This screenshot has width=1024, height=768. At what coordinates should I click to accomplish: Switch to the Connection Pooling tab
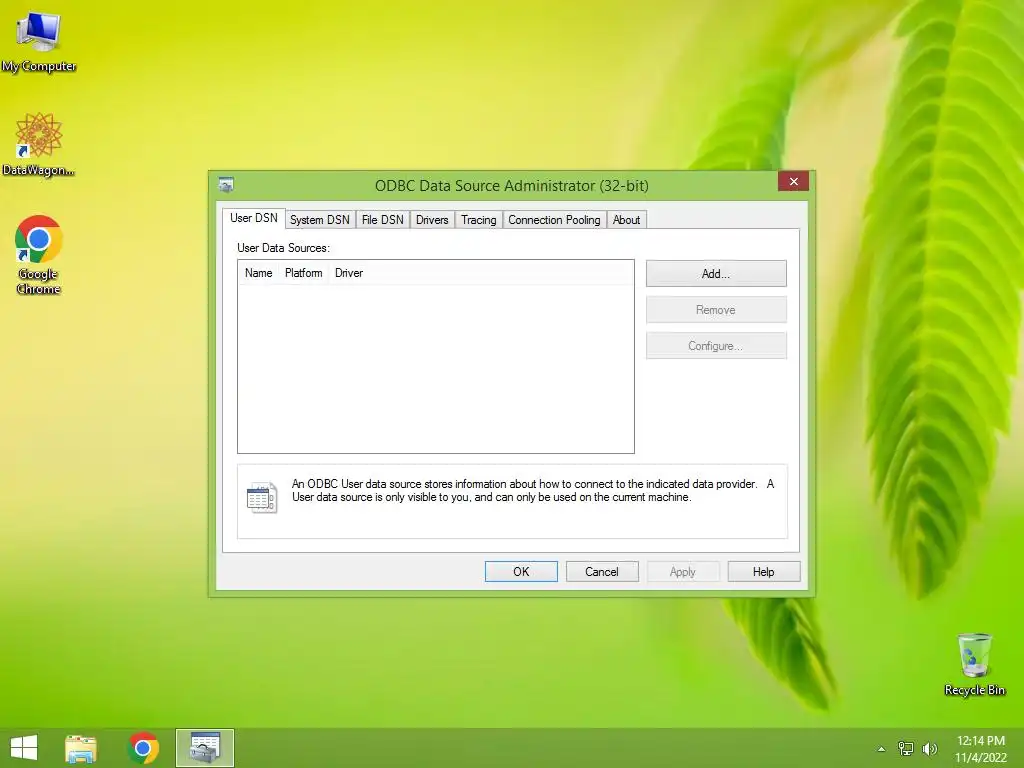[554, 220]
